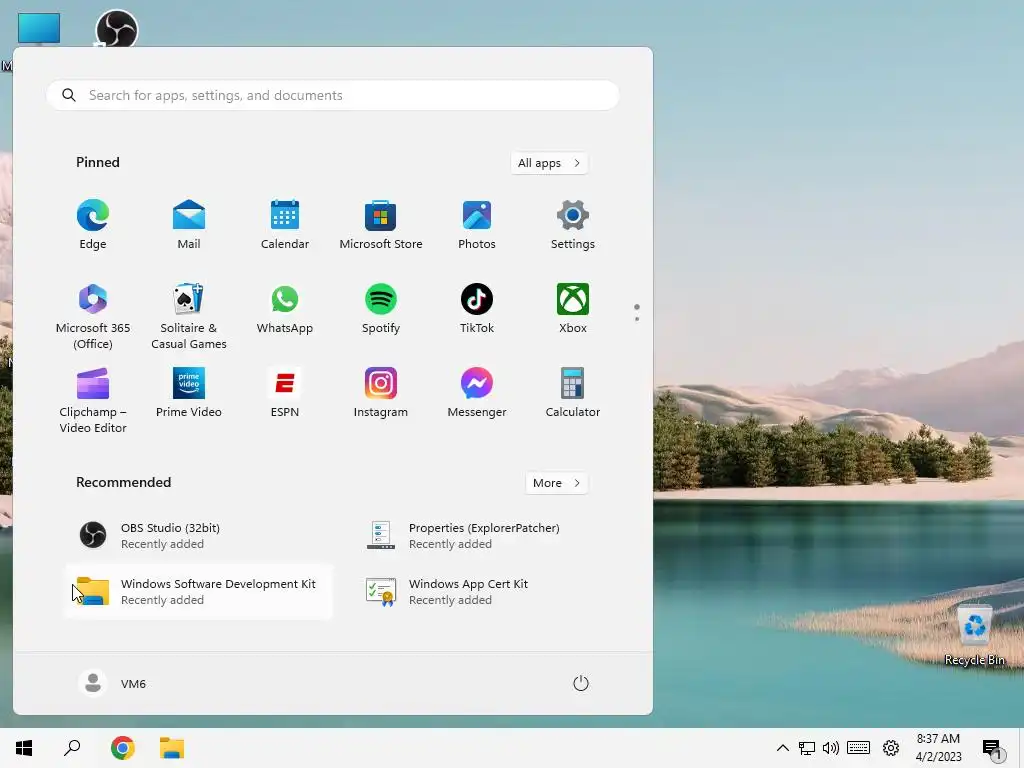Focus the search apps, settings, documents field
This screenshot has height=768, width=1024.
click(x=332, y=95)
